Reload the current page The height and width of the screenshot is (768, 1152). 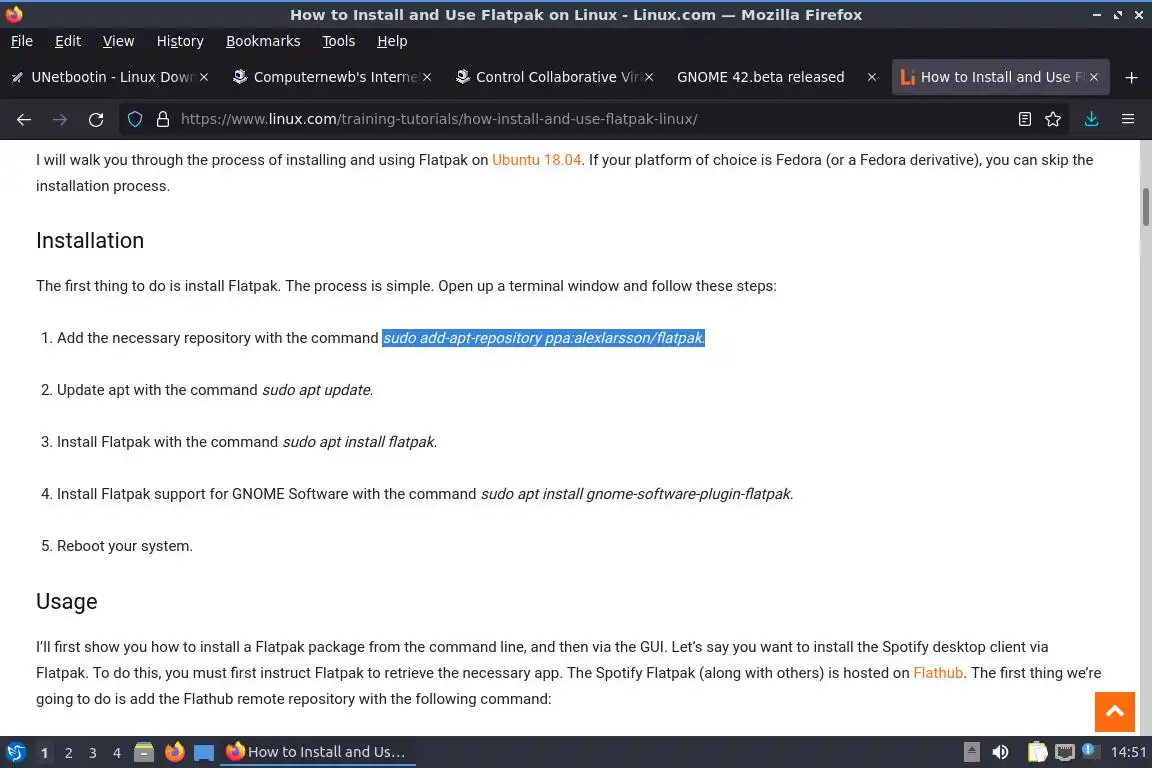click(x=96, y=119)
